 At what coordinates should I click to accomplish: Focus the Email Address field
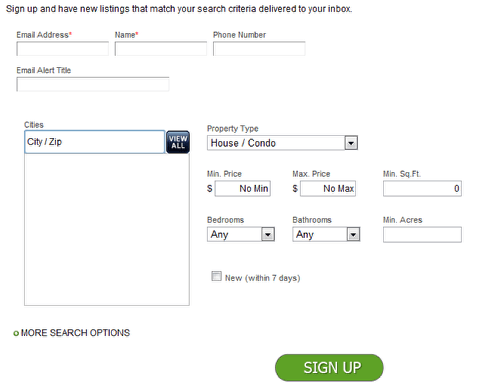coord(63,49)
